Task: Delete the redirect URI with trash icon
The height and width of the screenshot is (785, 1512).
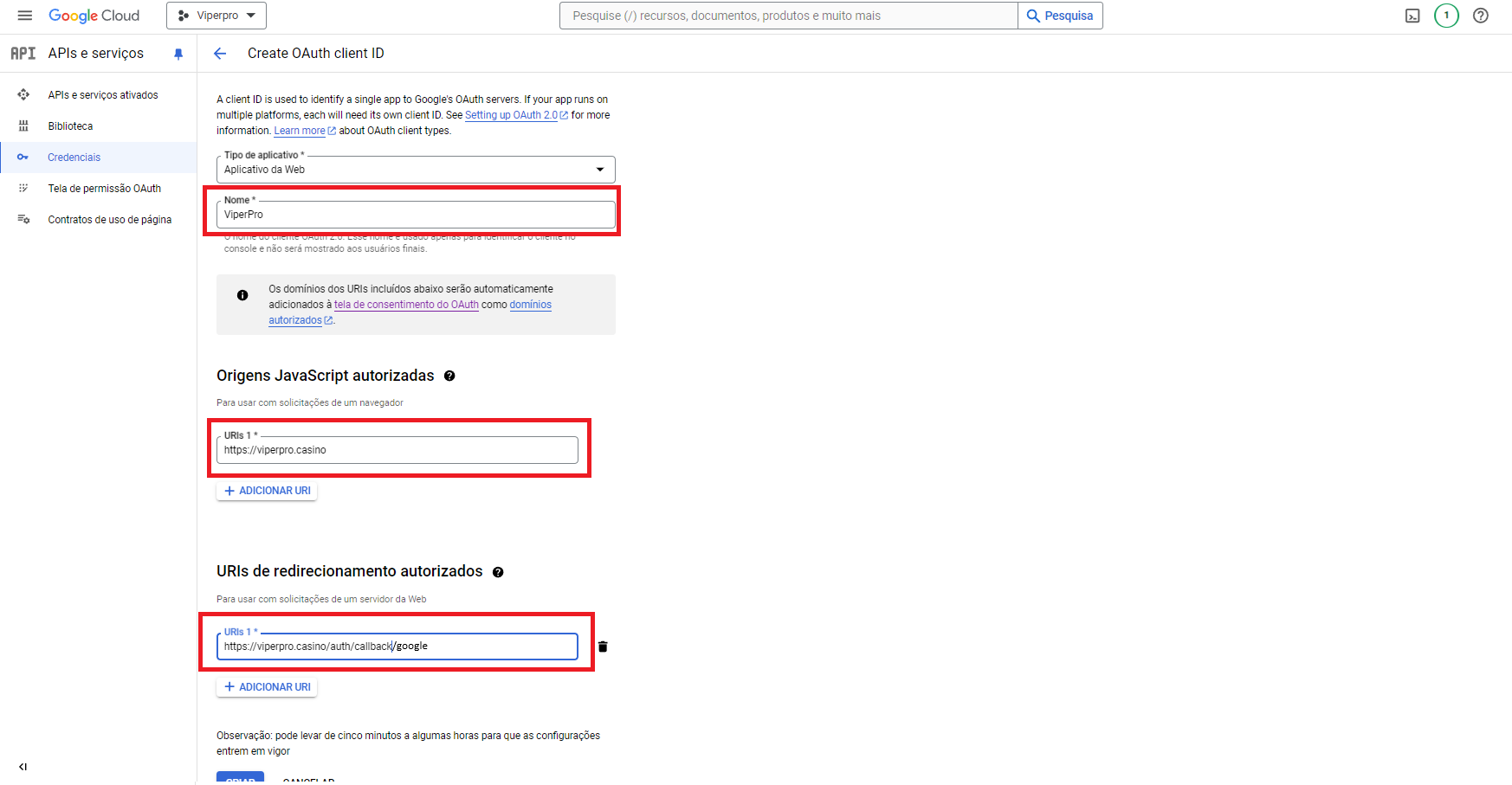Action: point(603,647)
